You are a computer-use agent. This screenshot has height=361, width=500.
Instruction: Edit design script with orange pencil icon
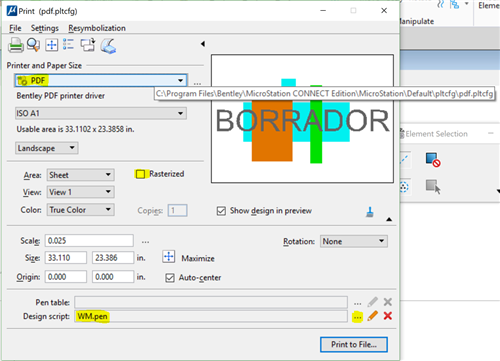point(373,316)
